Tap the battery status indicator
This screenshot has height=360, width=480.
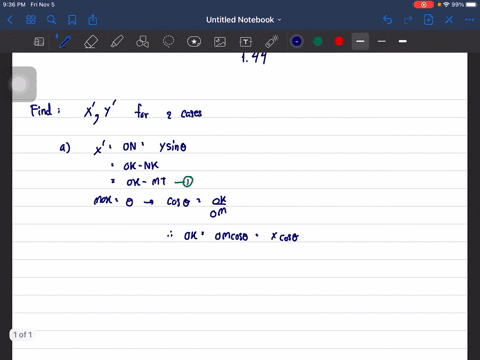click(471, 5)
